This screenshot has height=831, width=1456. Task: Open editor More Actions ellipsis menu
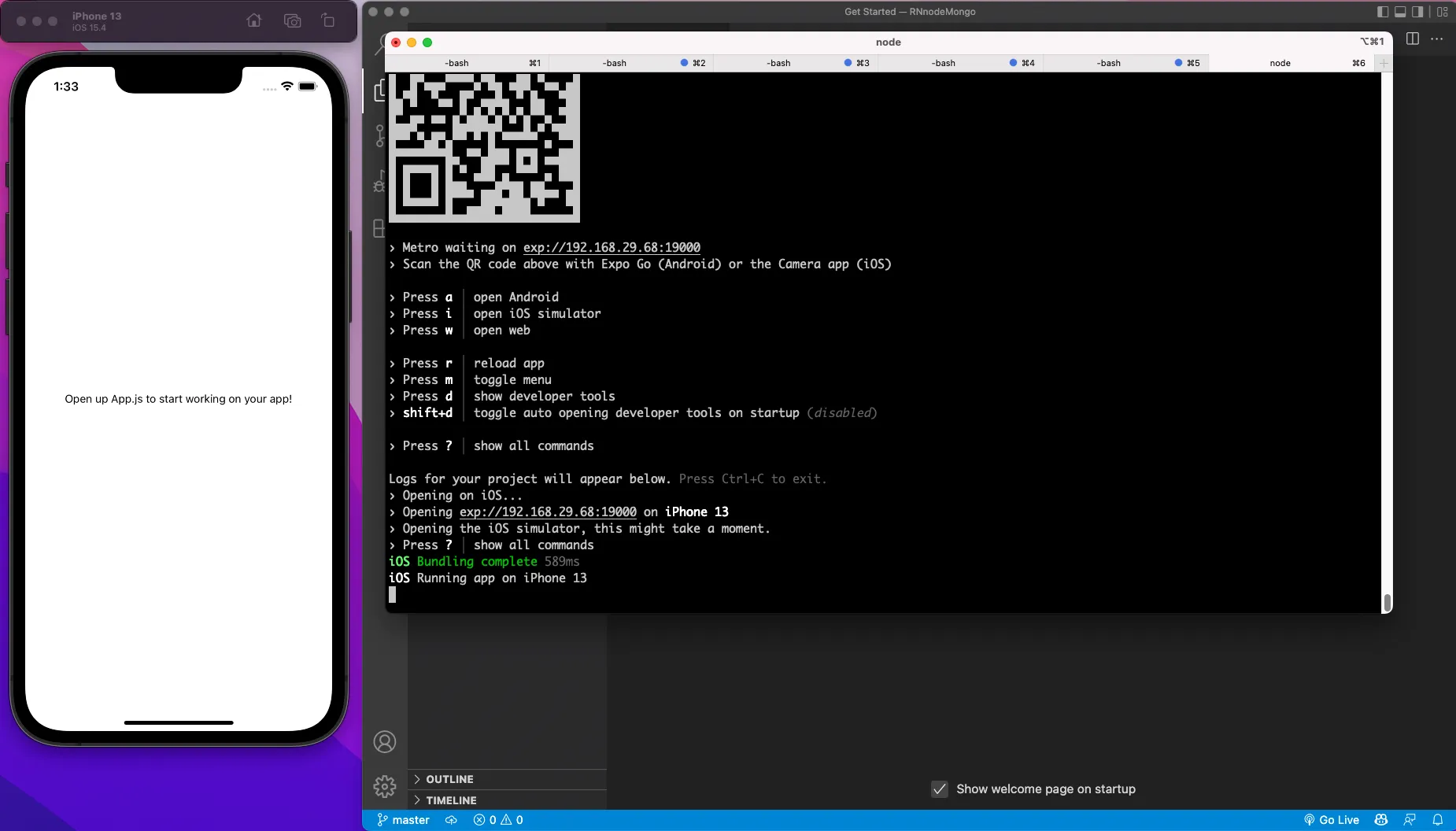pyautogui.click(x=1437, y=39)
